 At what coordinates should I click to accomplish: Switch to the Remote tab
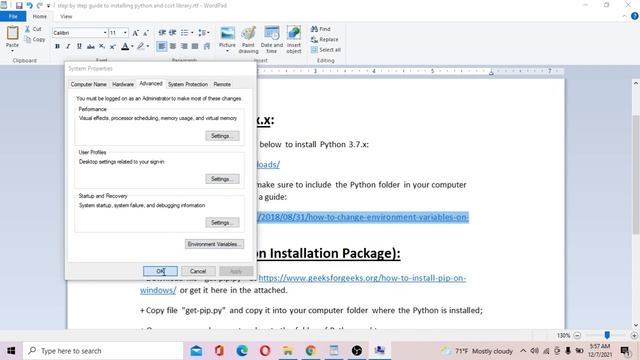click(222, 84)
